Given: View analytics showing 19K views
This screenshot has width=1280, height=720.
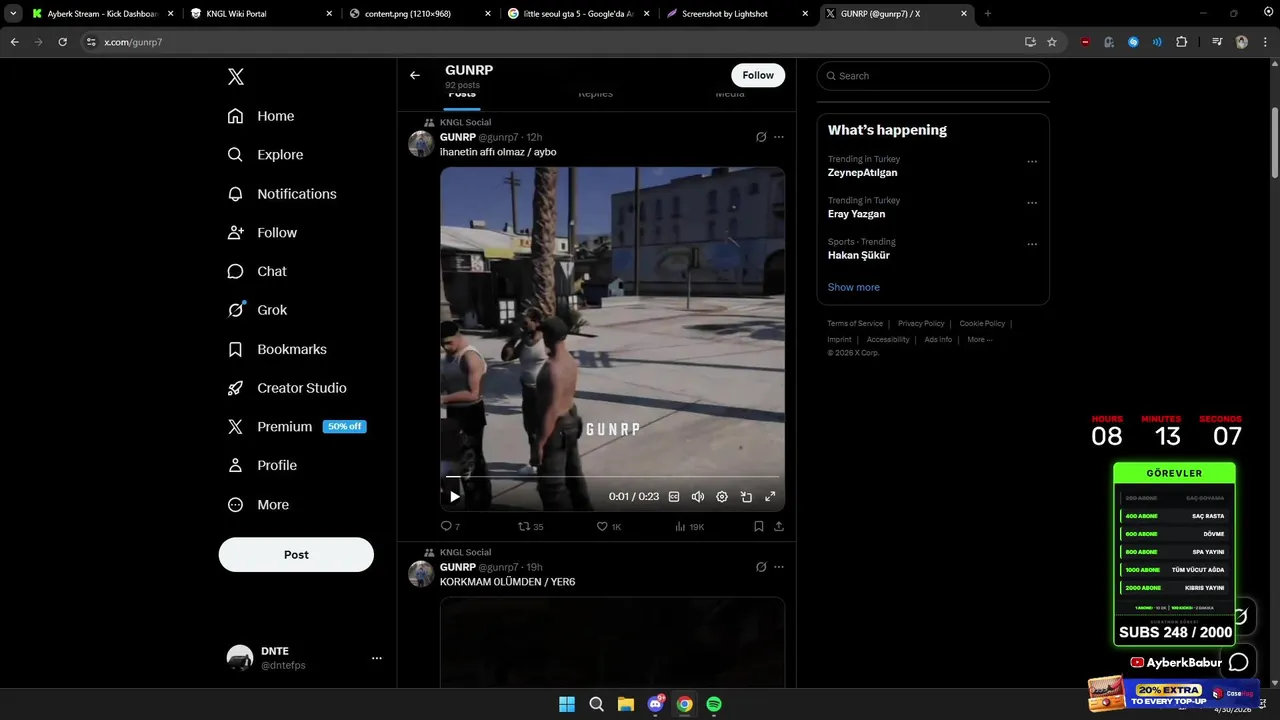Looking at the screenshot, I should 690,526.
